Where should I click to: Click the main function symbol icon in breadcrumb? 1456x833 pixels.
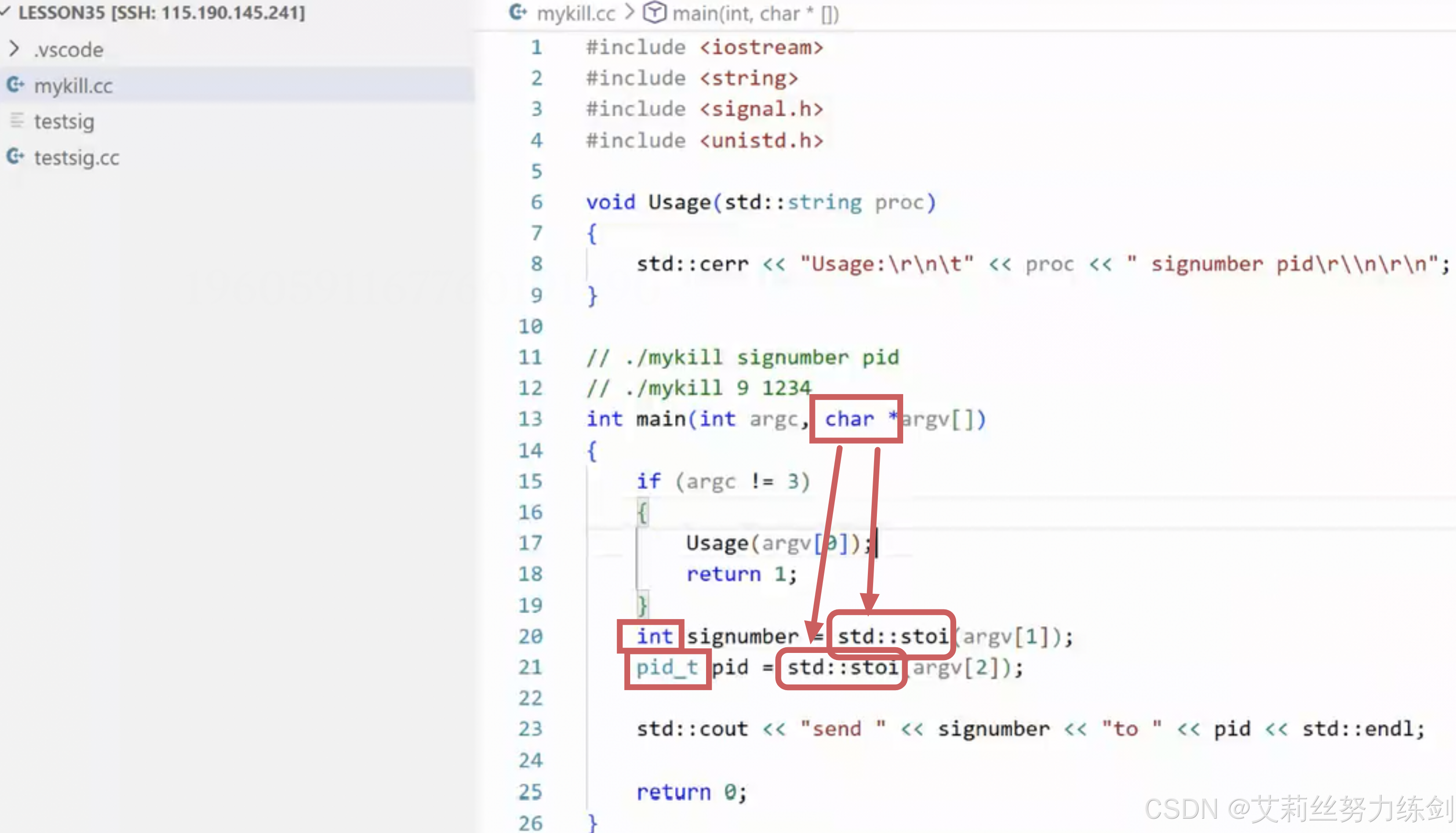[654, 12]
